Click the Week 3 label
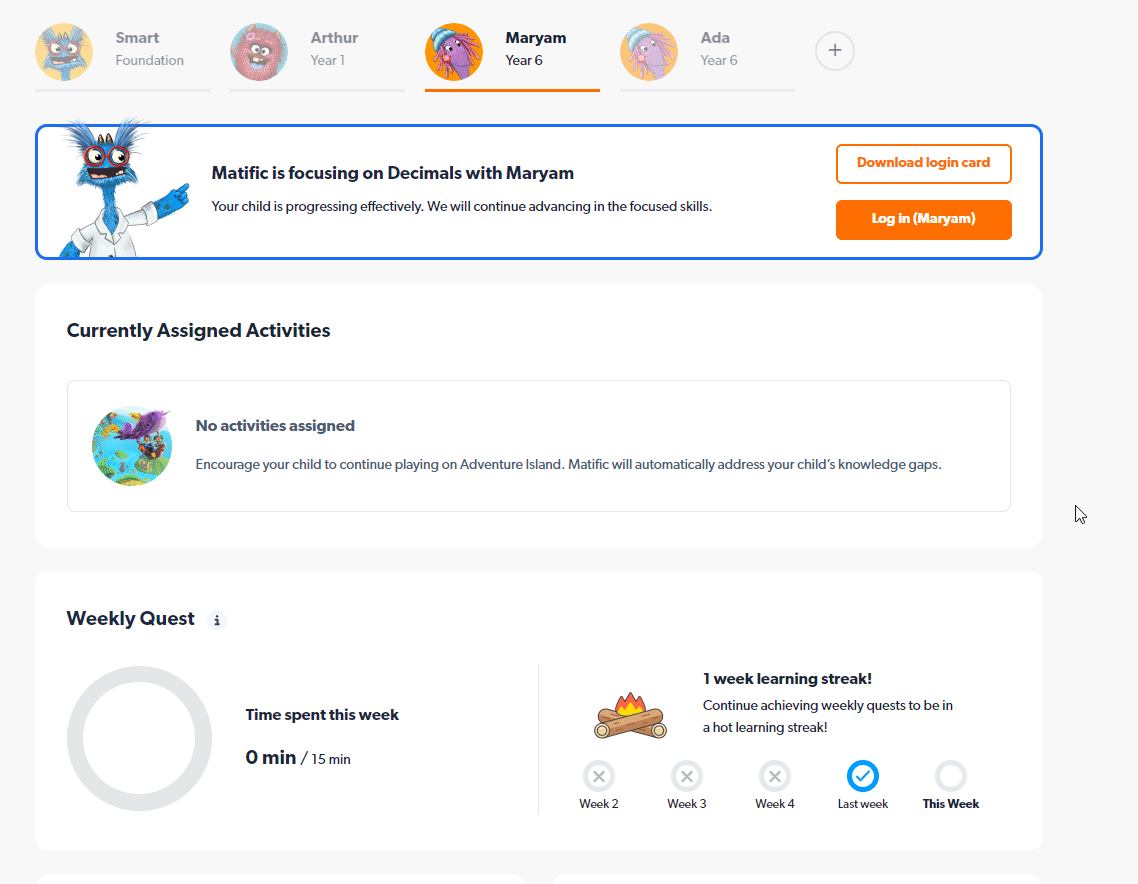The image size is (1138, 884). [x=687, y=804]
